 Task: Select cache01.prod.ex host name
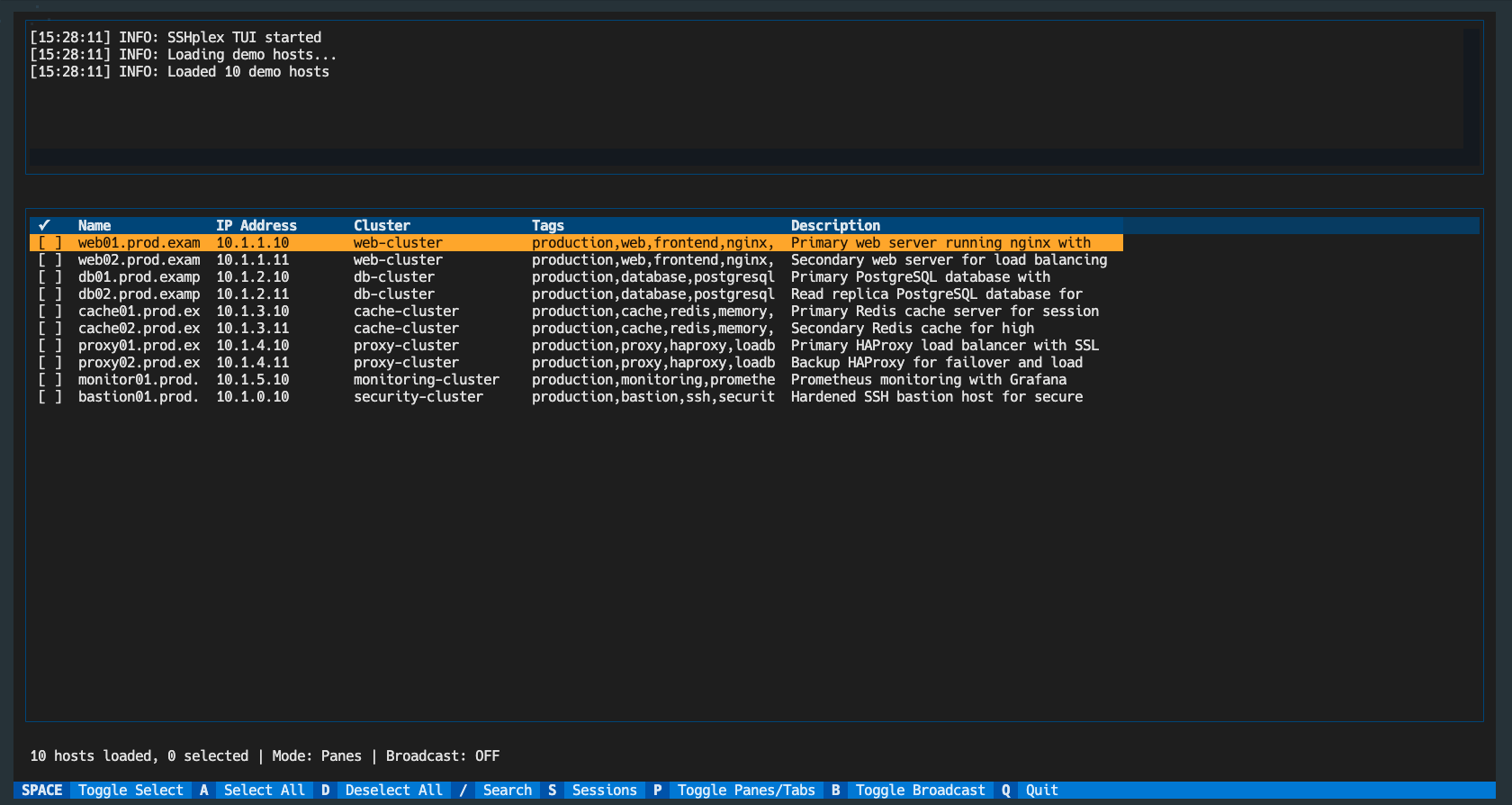click(x=139, y=312)
